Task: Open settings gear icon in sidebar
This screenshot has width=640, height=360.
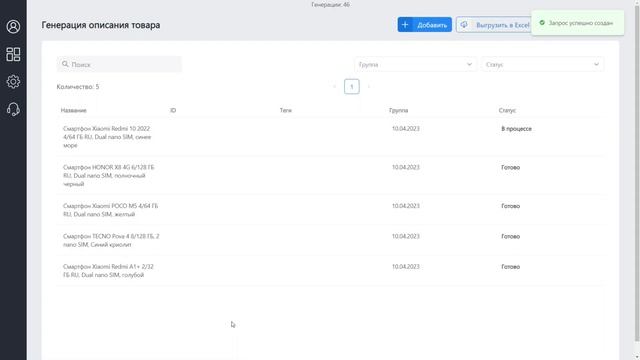Action: (x=13, y=82)
